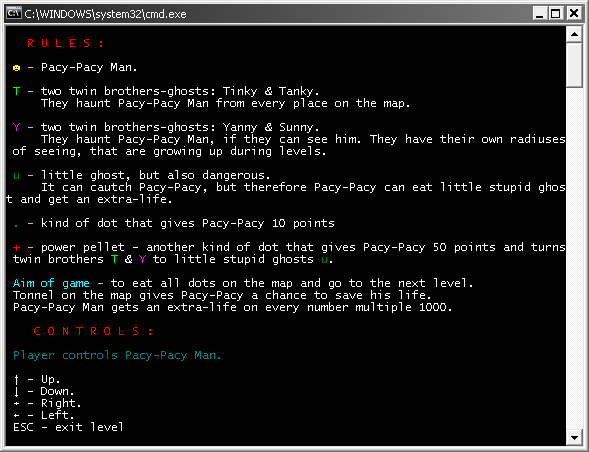
Task: Click the red RULES heading
Action: [65, 43]
